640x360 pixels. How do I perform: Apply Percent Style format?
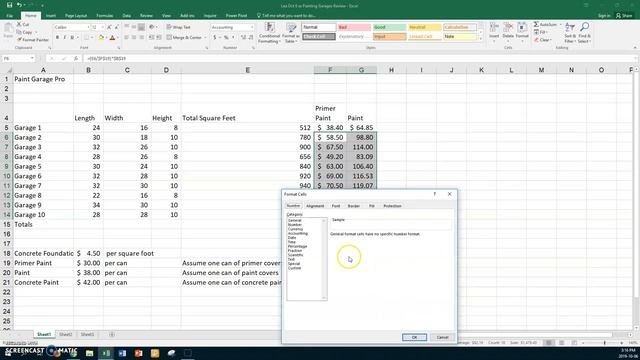coord(226,38)
